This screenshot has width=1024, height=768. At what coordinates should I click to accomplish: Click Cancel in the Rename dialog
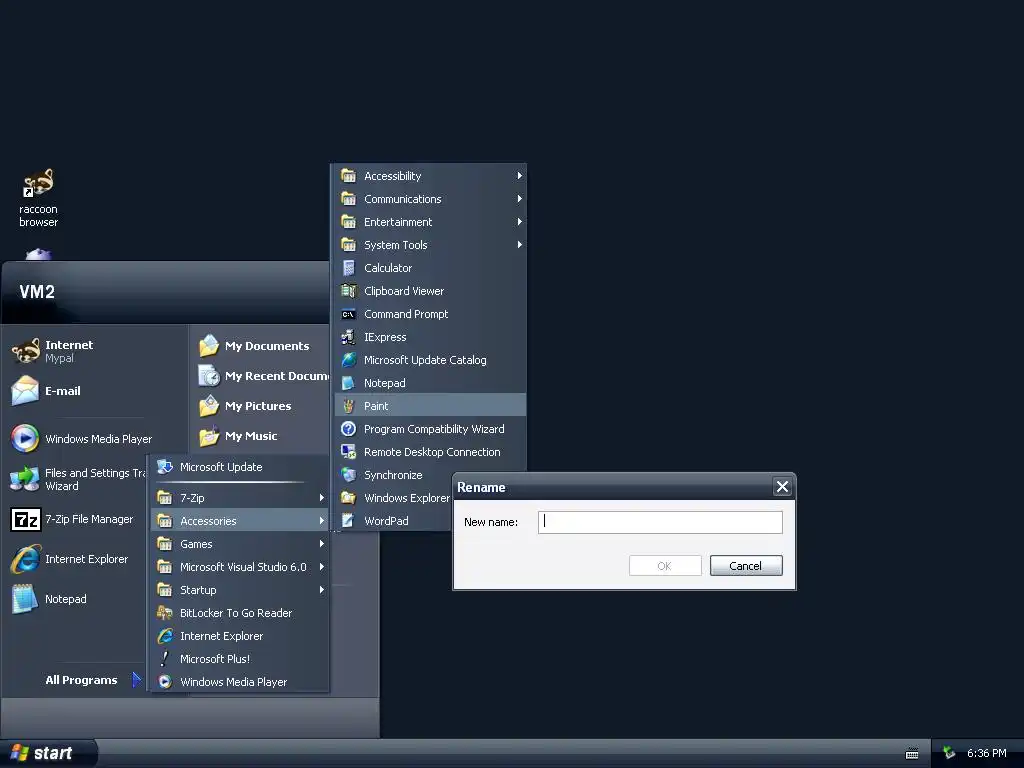(746, 566)
